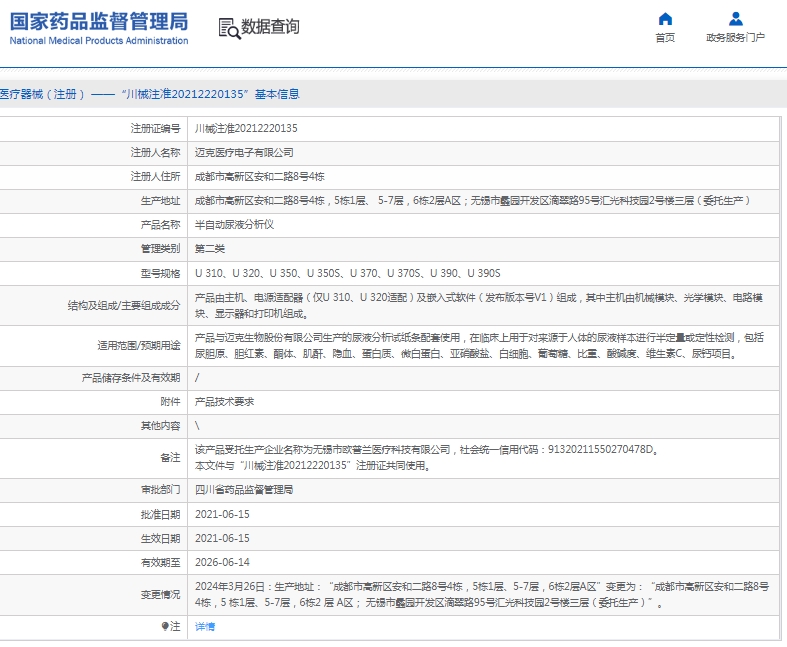This screenshot has height=647, width=787.
Task: Click the 型号规格 label cell
Action: 93,274
